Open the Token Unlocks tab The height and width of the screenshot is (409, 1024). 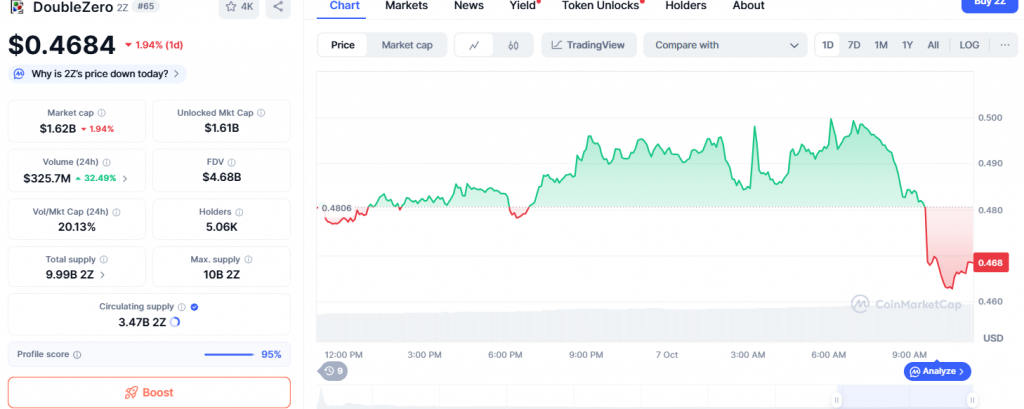pyautogui.click(x=602, y=6)
